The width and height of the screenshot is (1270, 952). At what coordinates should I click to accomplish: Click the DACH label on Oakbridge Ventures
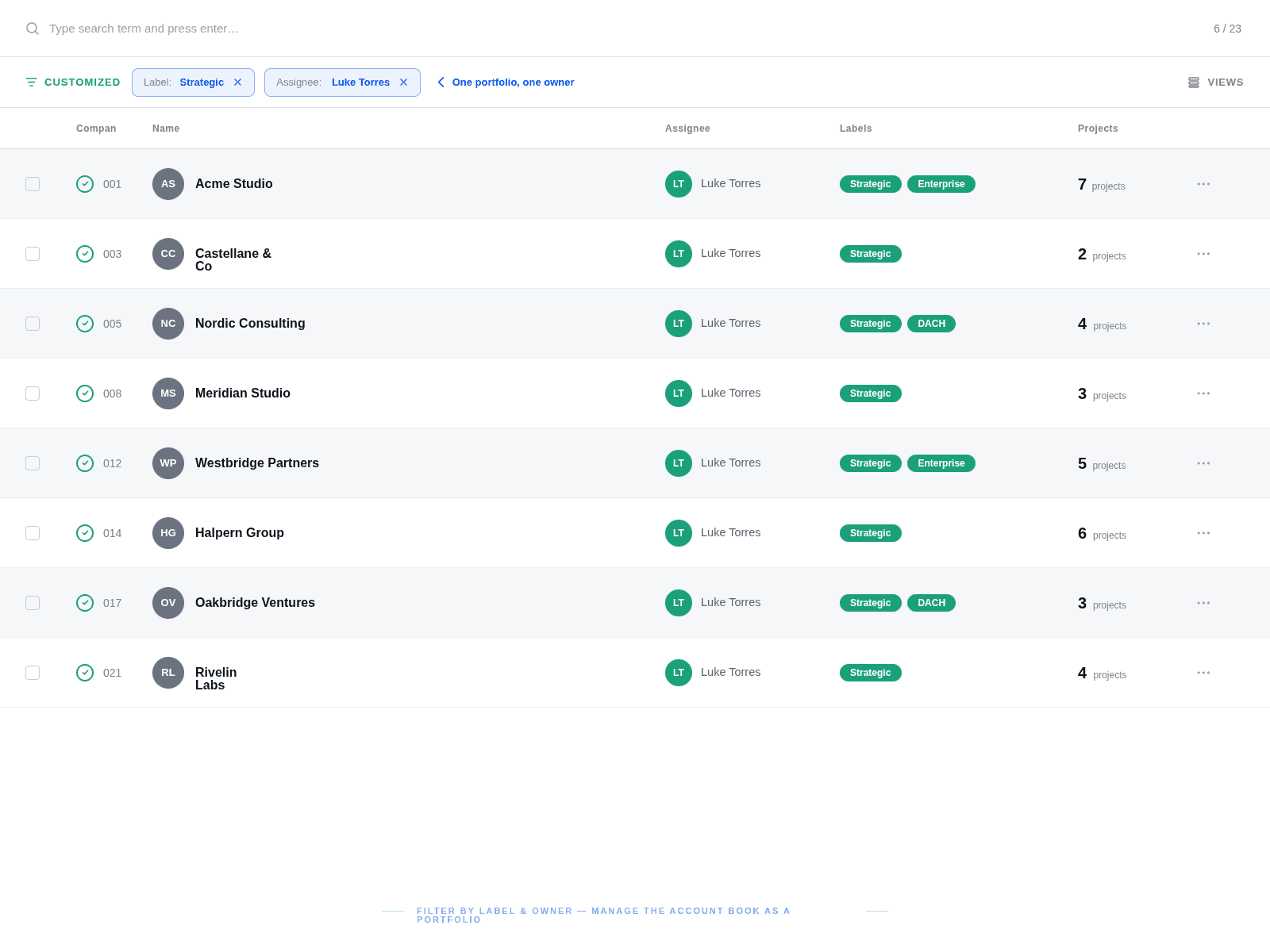[931, 603]
